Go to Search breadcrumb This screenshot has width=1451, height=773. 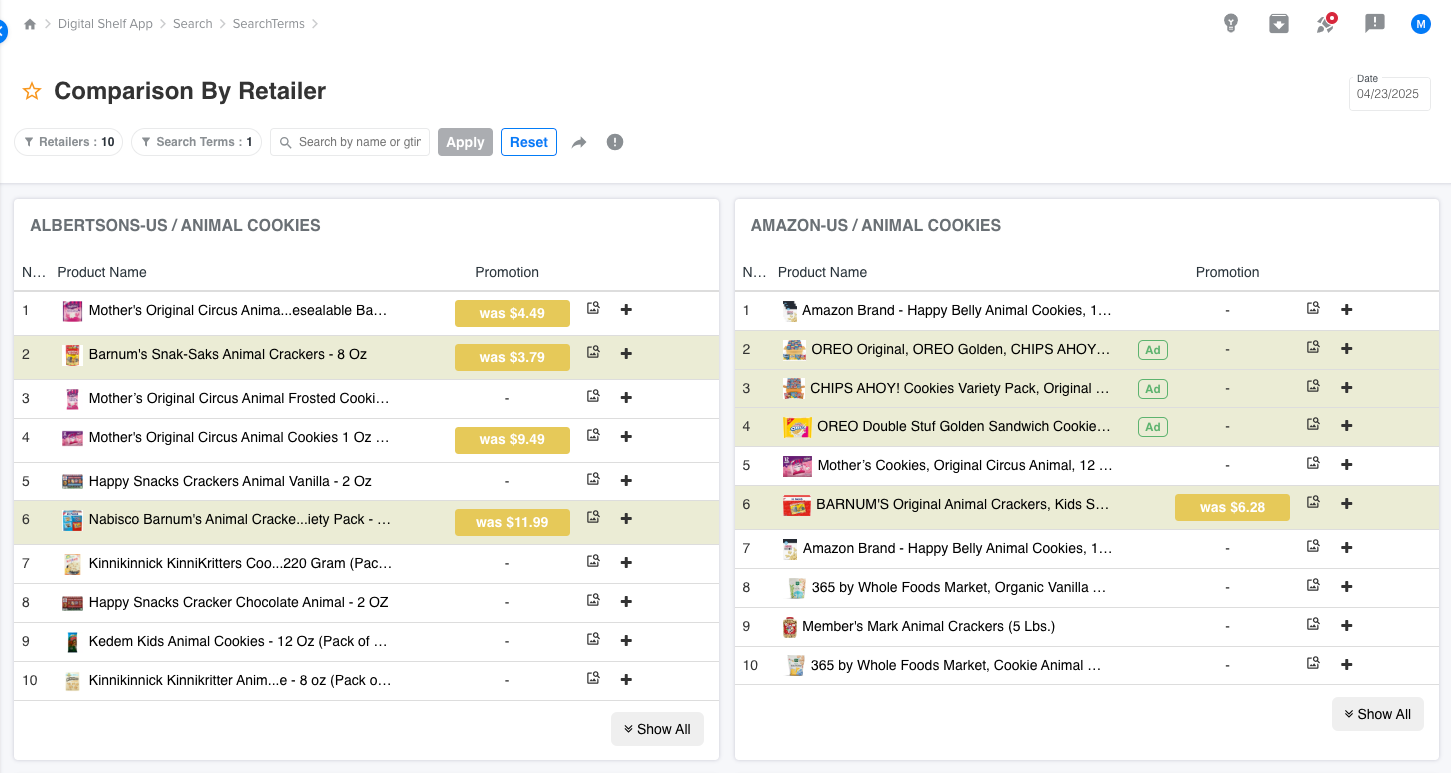[192, 24]
